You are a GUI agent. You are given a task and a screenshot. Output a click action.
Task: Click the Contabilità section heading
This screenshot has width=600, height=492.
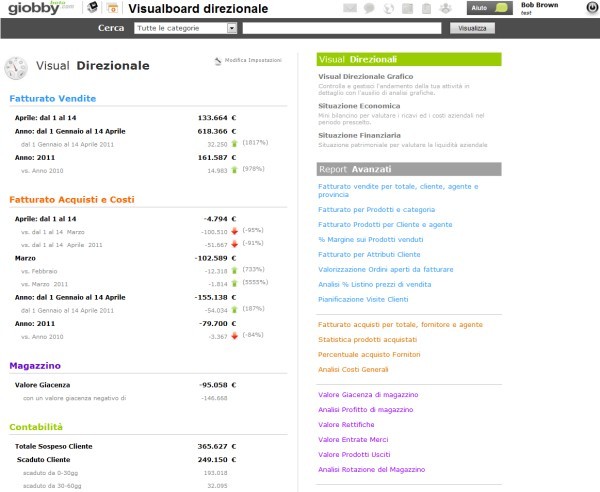[x=36, y=427]
